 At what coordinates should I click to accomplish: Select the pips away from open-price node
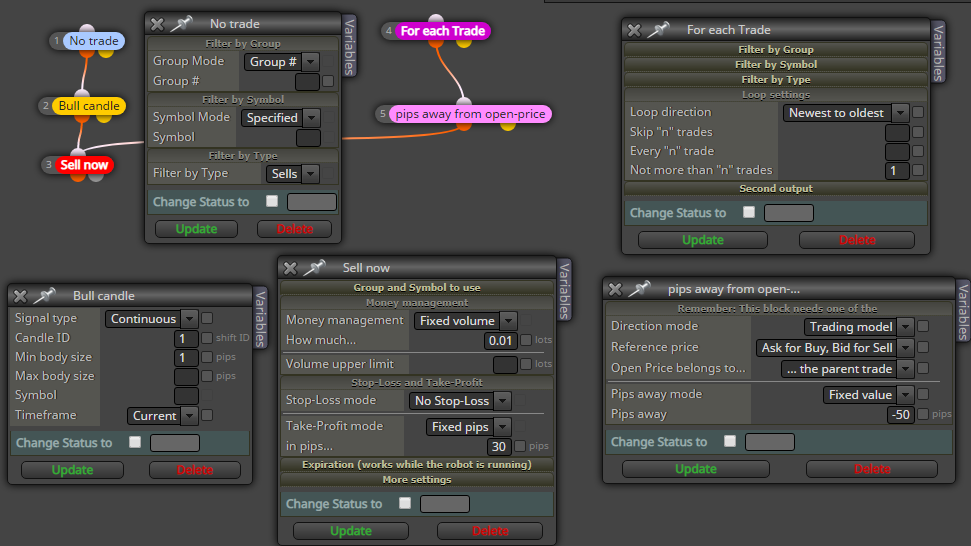pos(470,114)
